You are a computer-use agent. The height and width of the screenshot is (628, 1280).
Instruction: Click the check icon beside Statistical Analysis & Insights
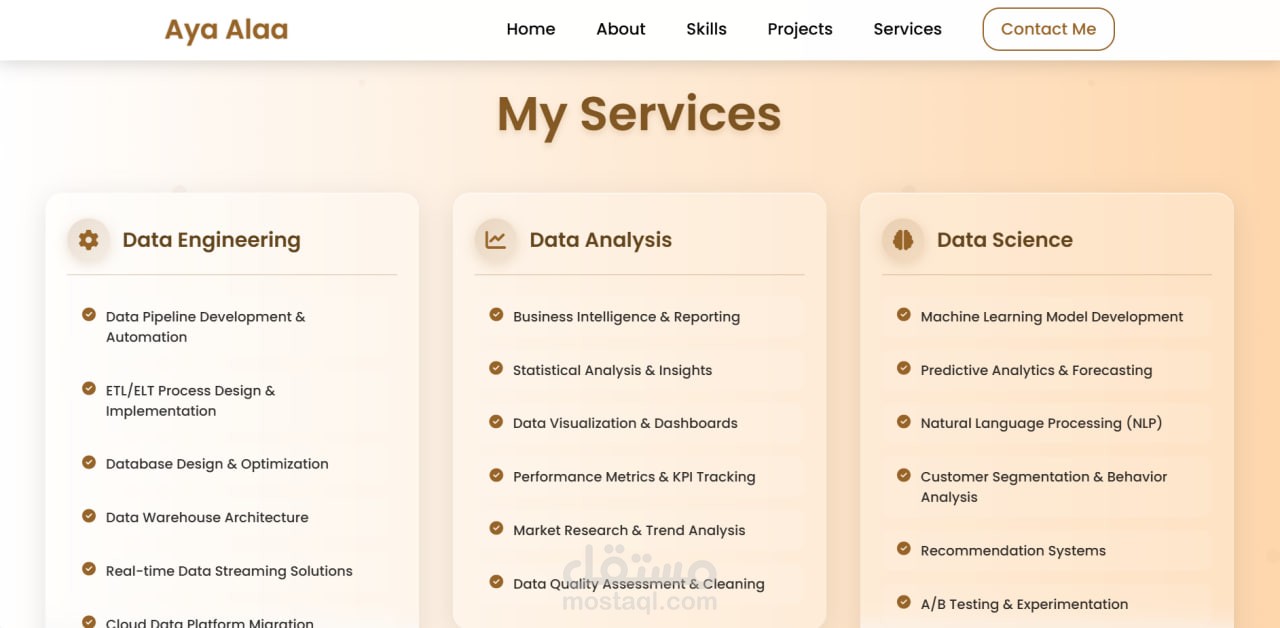(496, 368)
